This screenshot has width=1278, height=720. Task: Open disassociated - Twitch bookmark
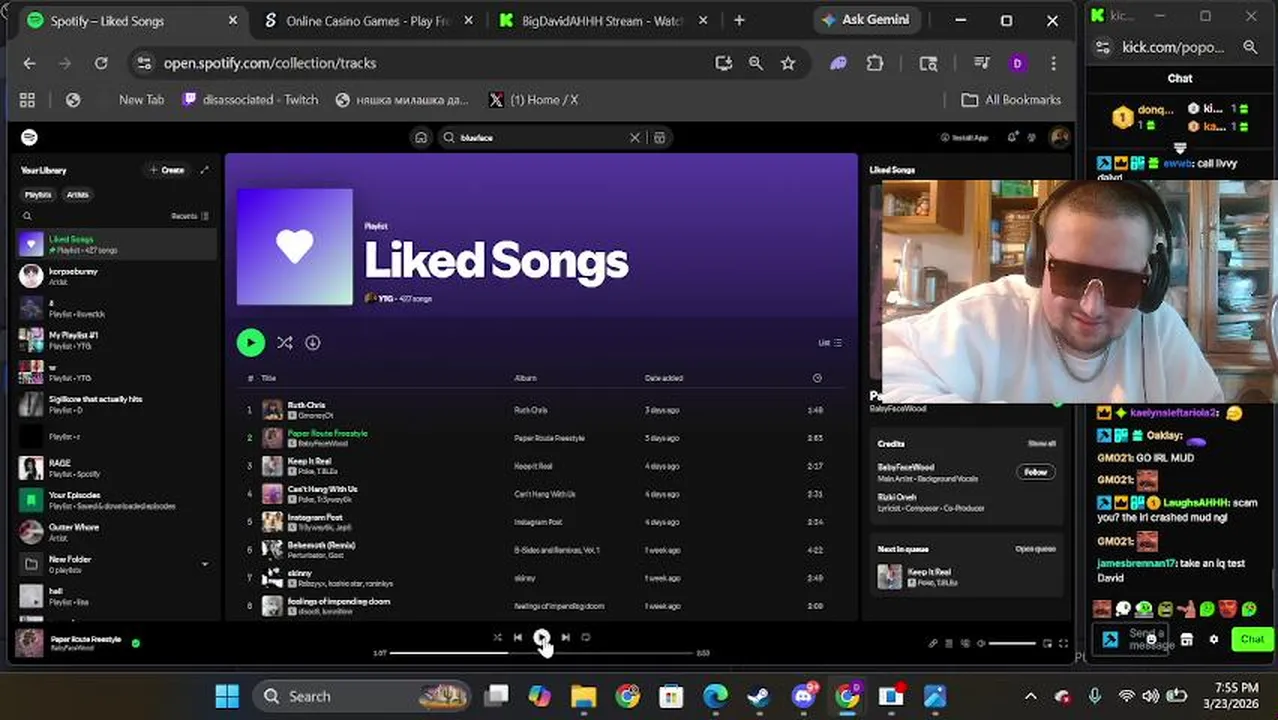click(x=251, y=100)
